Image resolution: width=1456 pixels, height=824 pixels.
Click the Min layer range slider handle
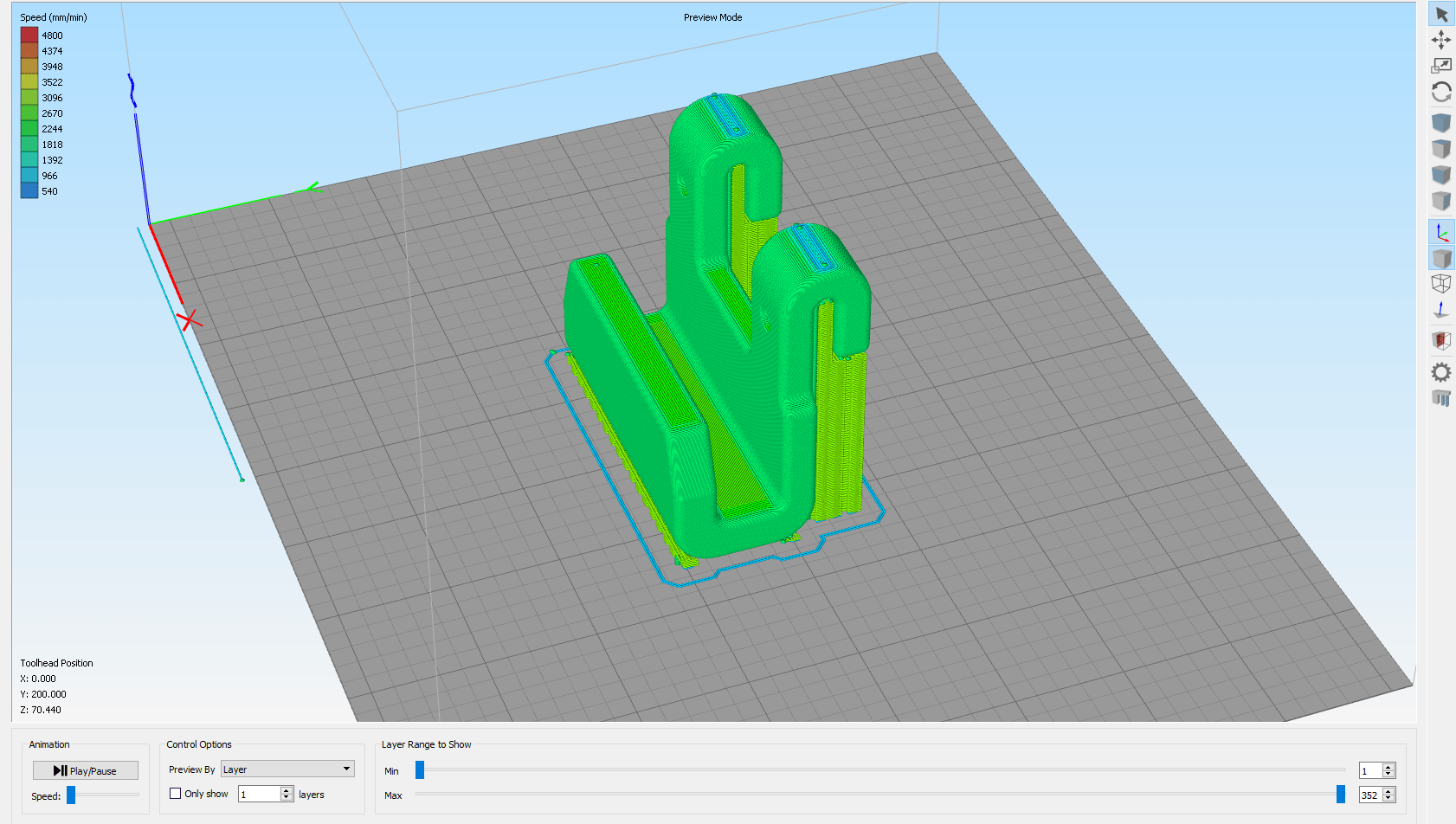click(x=420, y=769)
